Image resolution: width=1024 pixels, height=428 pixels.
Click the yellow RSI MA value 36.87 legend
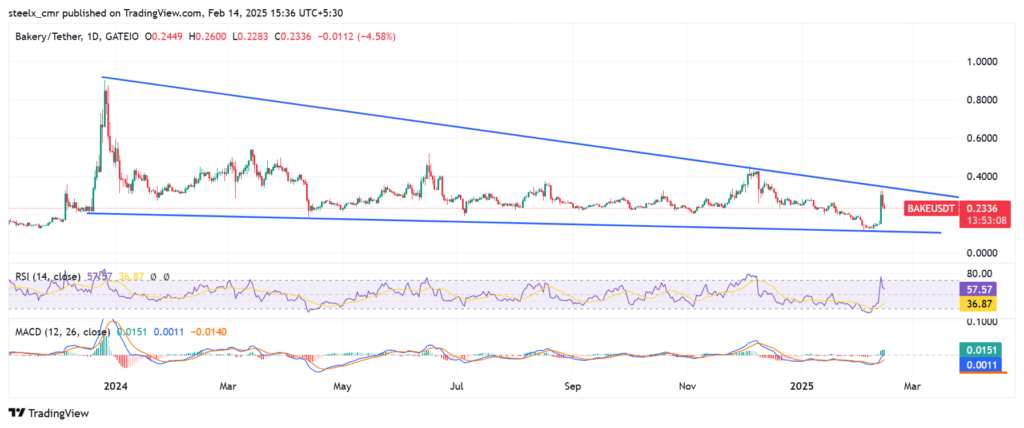pos(131,276)
